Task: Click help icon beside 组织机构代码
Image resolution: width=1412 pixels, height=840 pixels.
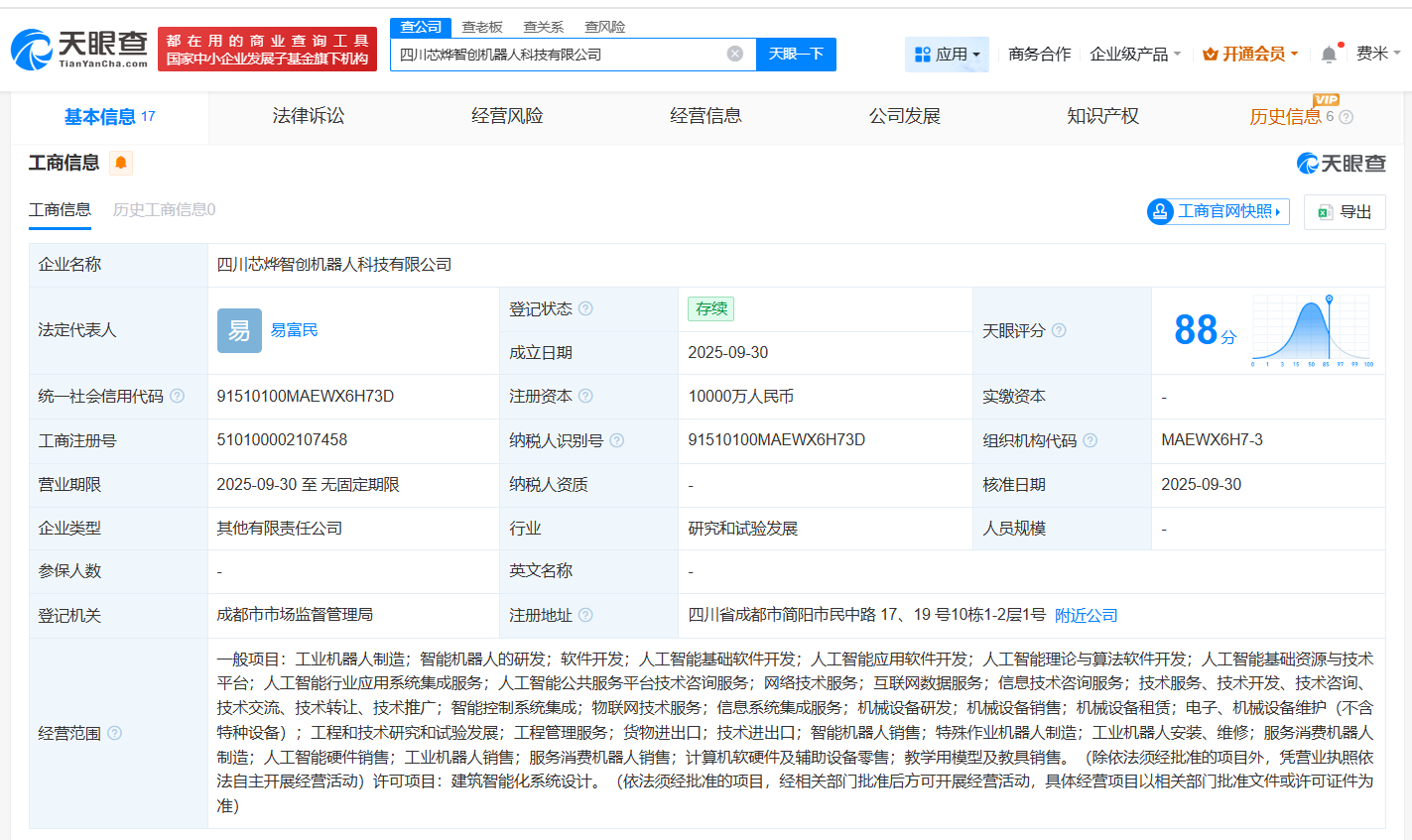Action: [x=1090, y=440]
